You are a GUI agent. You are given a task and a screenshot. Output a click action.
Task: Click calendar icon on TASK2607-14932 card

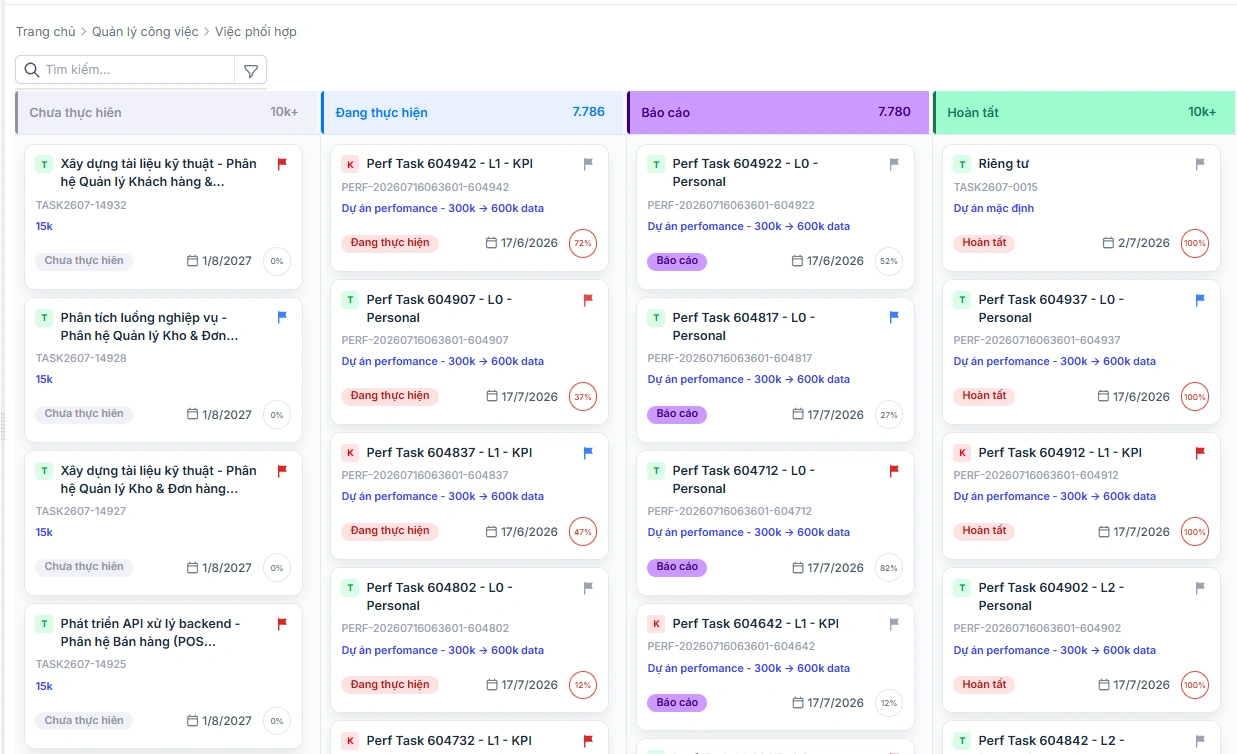click(x=192, y=261)
